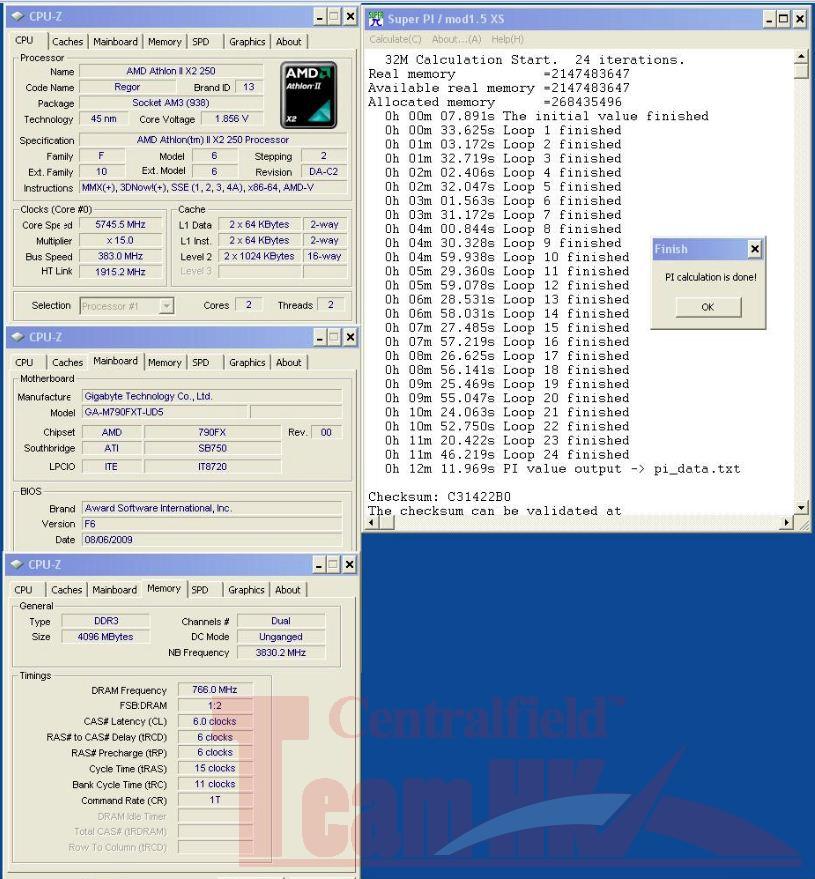Click the Memory CPU-Z window title icon

pos(17,565)
